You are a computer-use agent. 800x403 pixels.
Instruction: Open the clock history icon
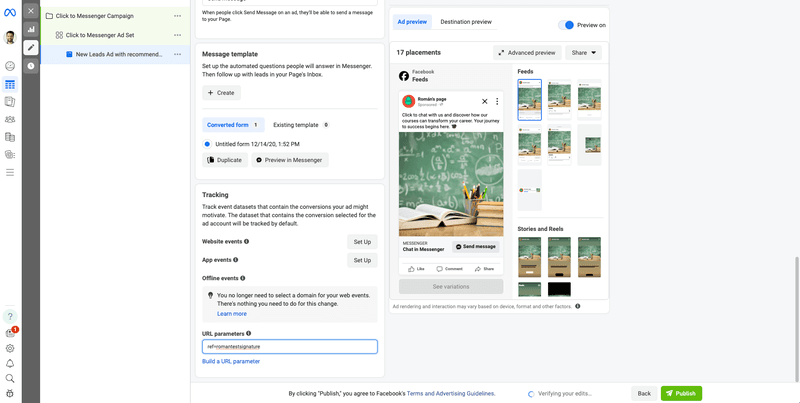pyautogui.click(x=31, y=66)
